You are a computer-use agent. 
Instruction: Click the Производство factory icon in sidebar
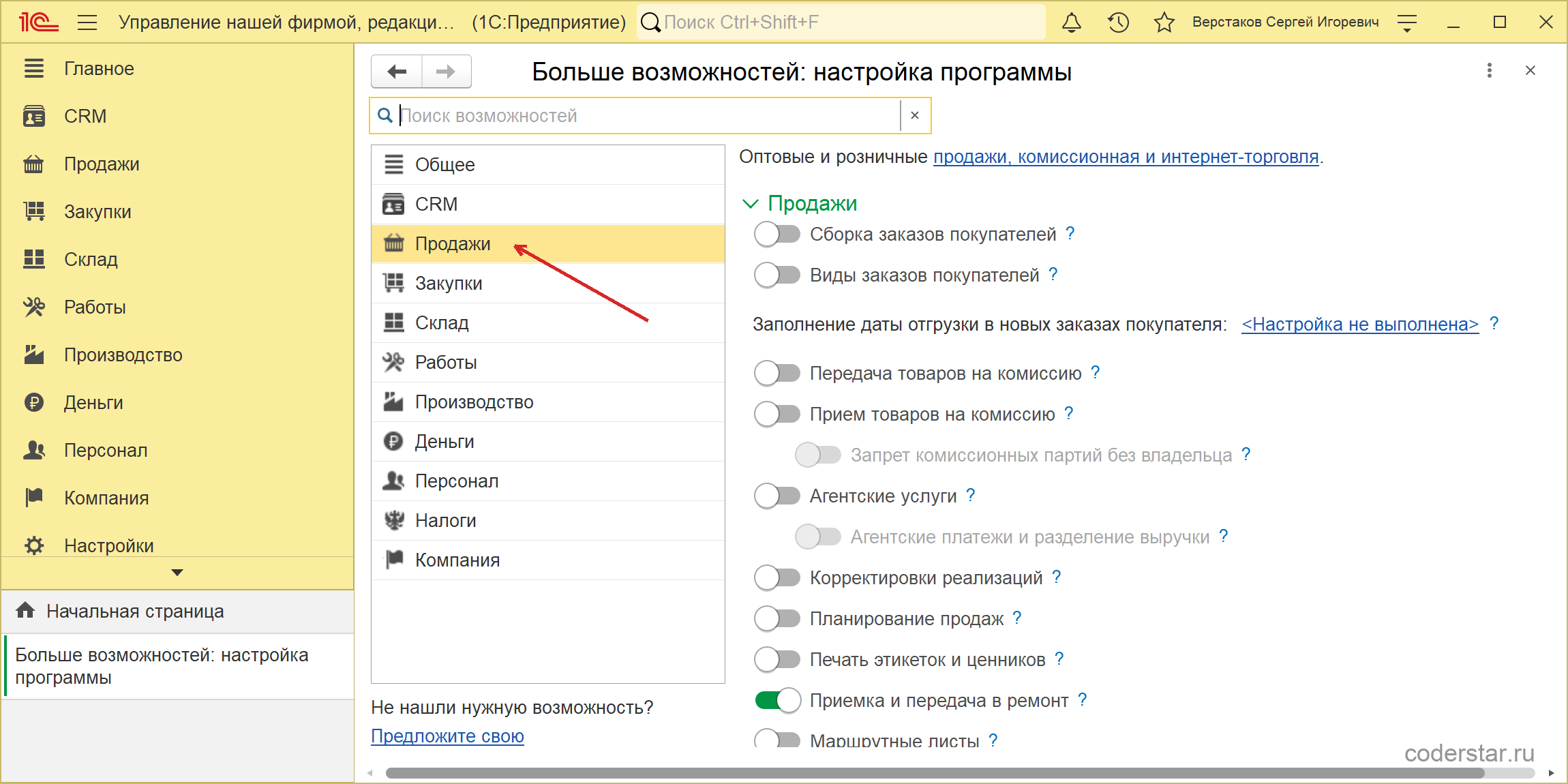pyautogui.click(x=34, y=355)
